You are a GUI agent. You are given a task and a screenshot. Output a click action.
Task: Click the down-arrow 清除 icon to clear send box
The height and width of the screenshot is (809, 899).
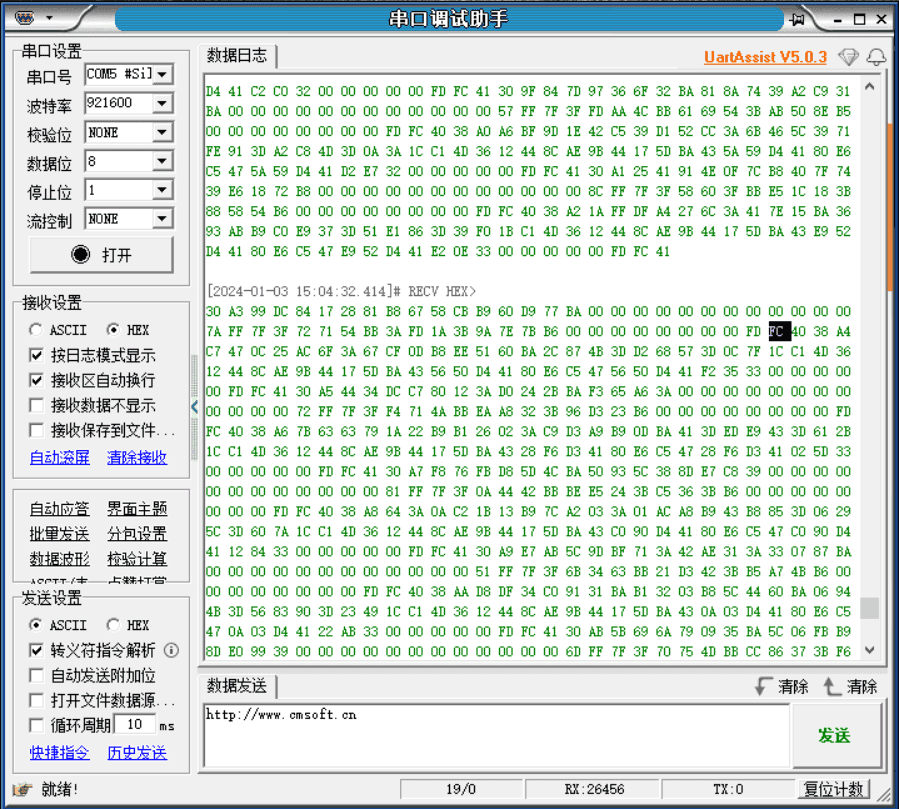point(764,686)
